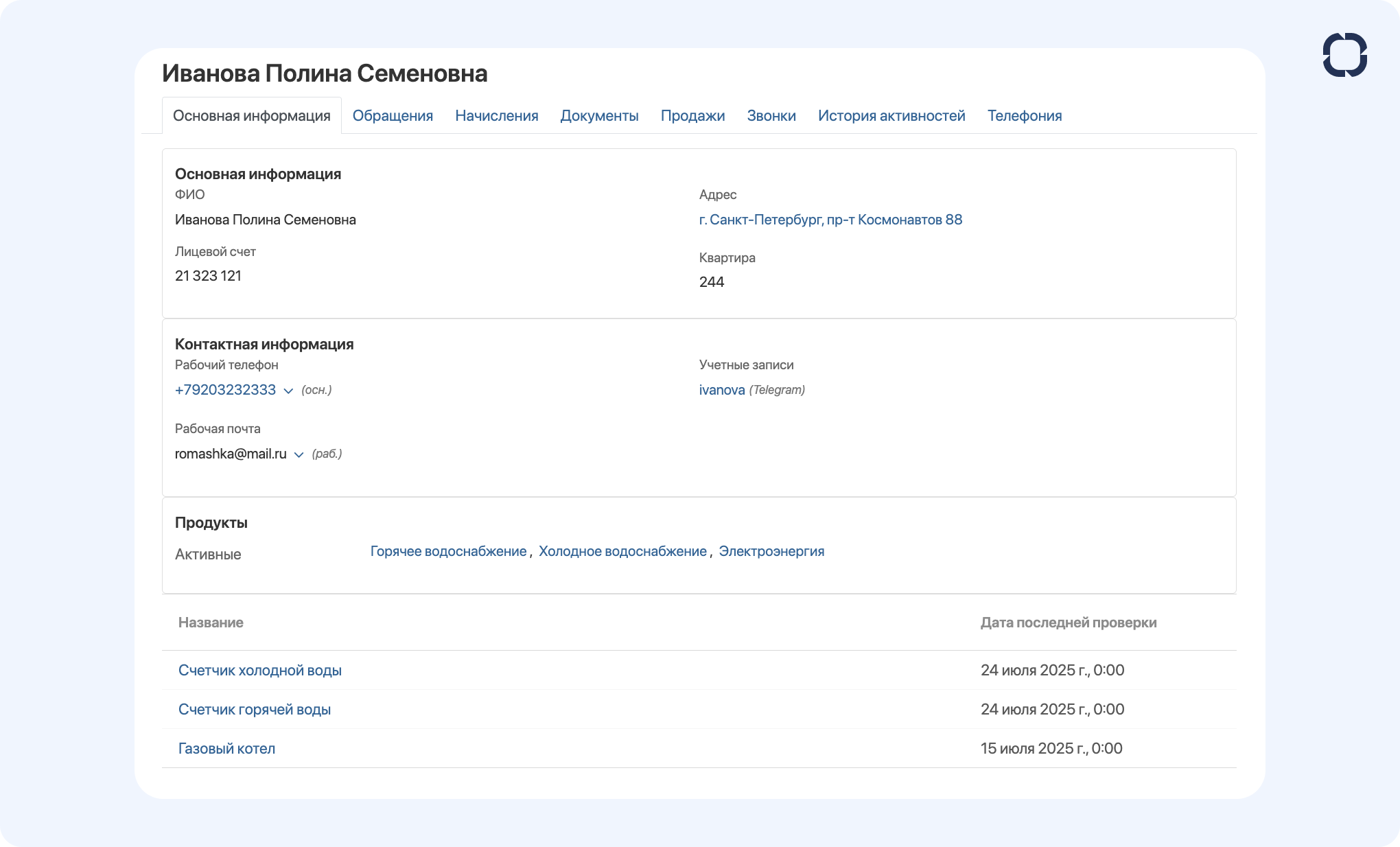Go to the Продажи tab
Viewport: 1400px width, 847px height.
click(692, 115)
